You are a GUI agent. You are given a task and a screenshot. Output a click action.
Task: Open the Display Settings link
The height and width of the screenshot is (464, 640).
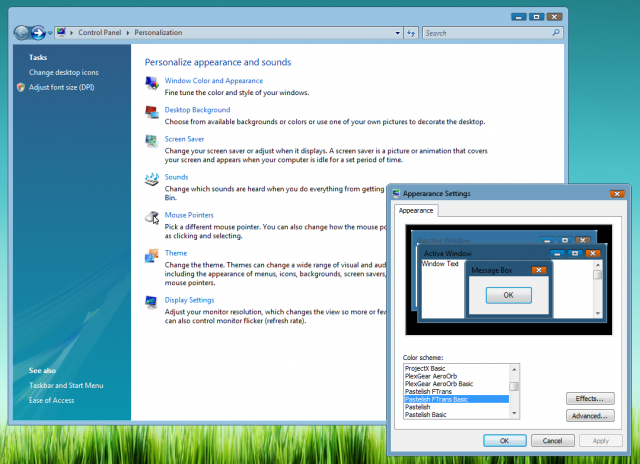coord(189,300)
